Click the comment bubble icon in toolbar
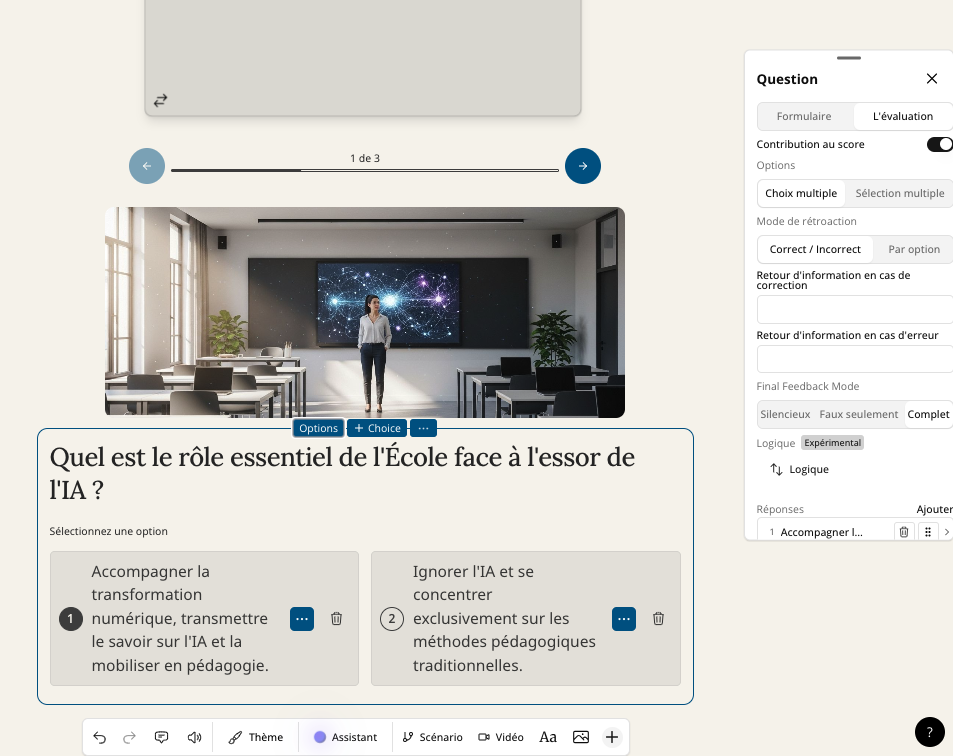This screenshot has height=756, width=953. 161,737
